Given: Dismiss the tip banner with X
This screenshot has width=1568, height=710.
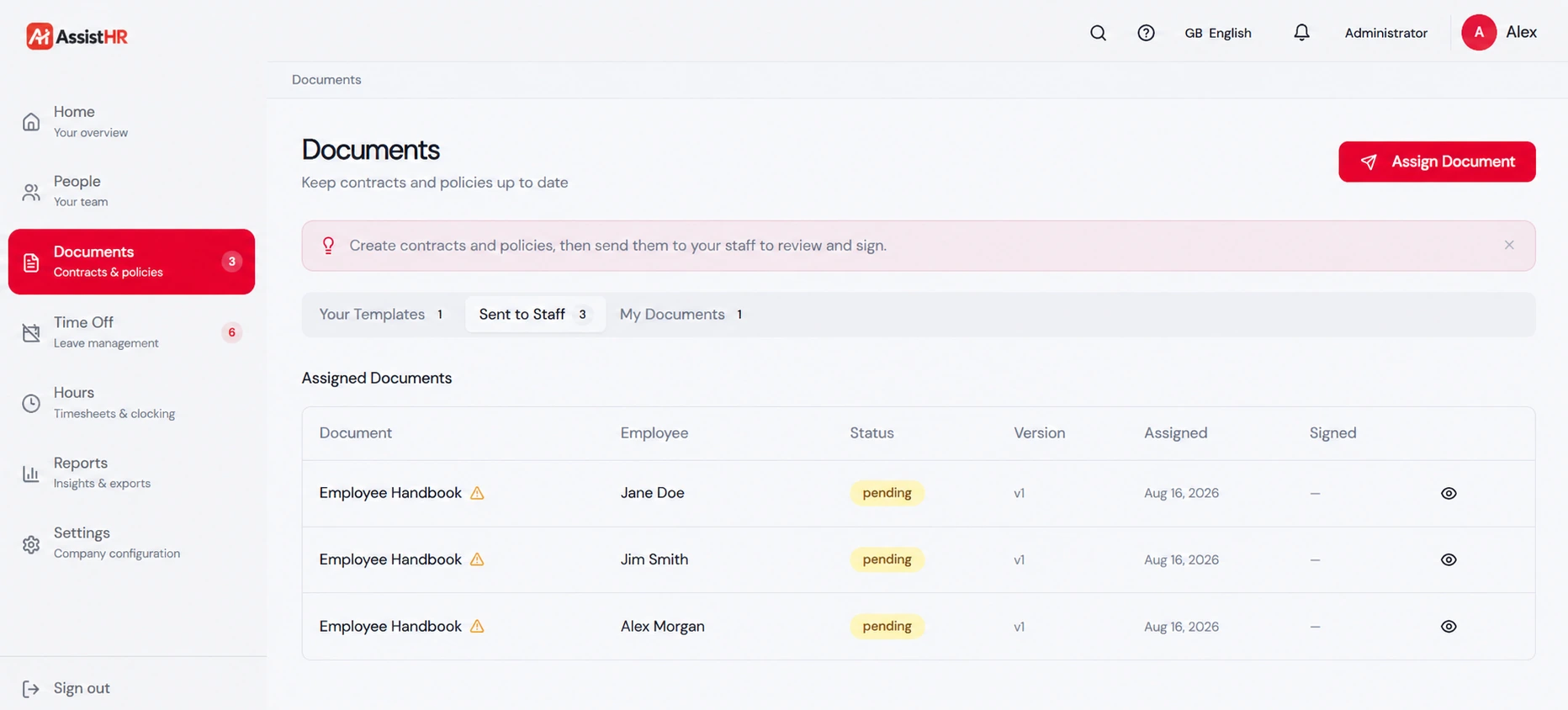Looking at the screenshot, I should [1509, 245].
